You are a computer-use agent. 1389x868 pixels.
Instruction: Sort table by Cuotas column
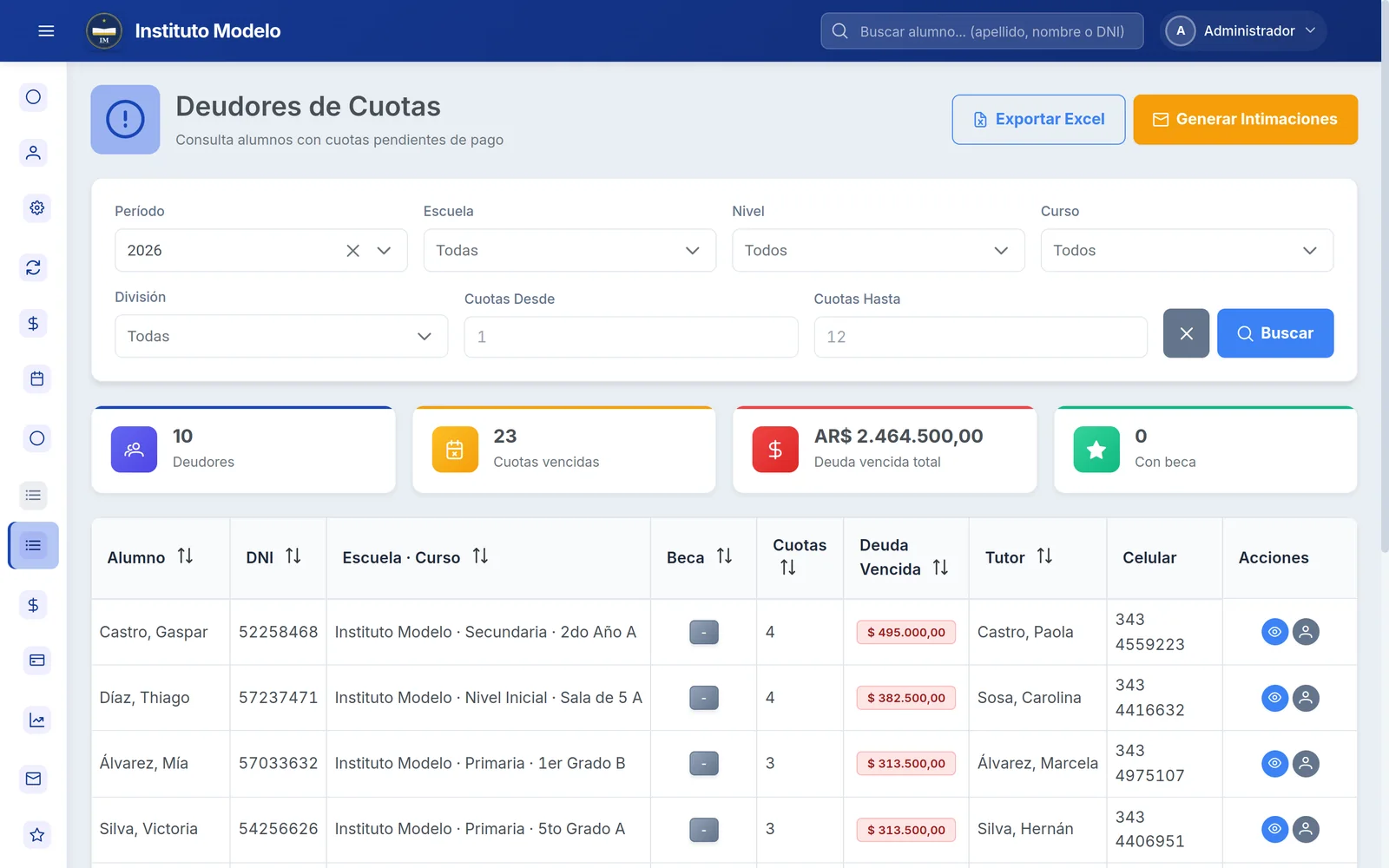tap(787, 568)
